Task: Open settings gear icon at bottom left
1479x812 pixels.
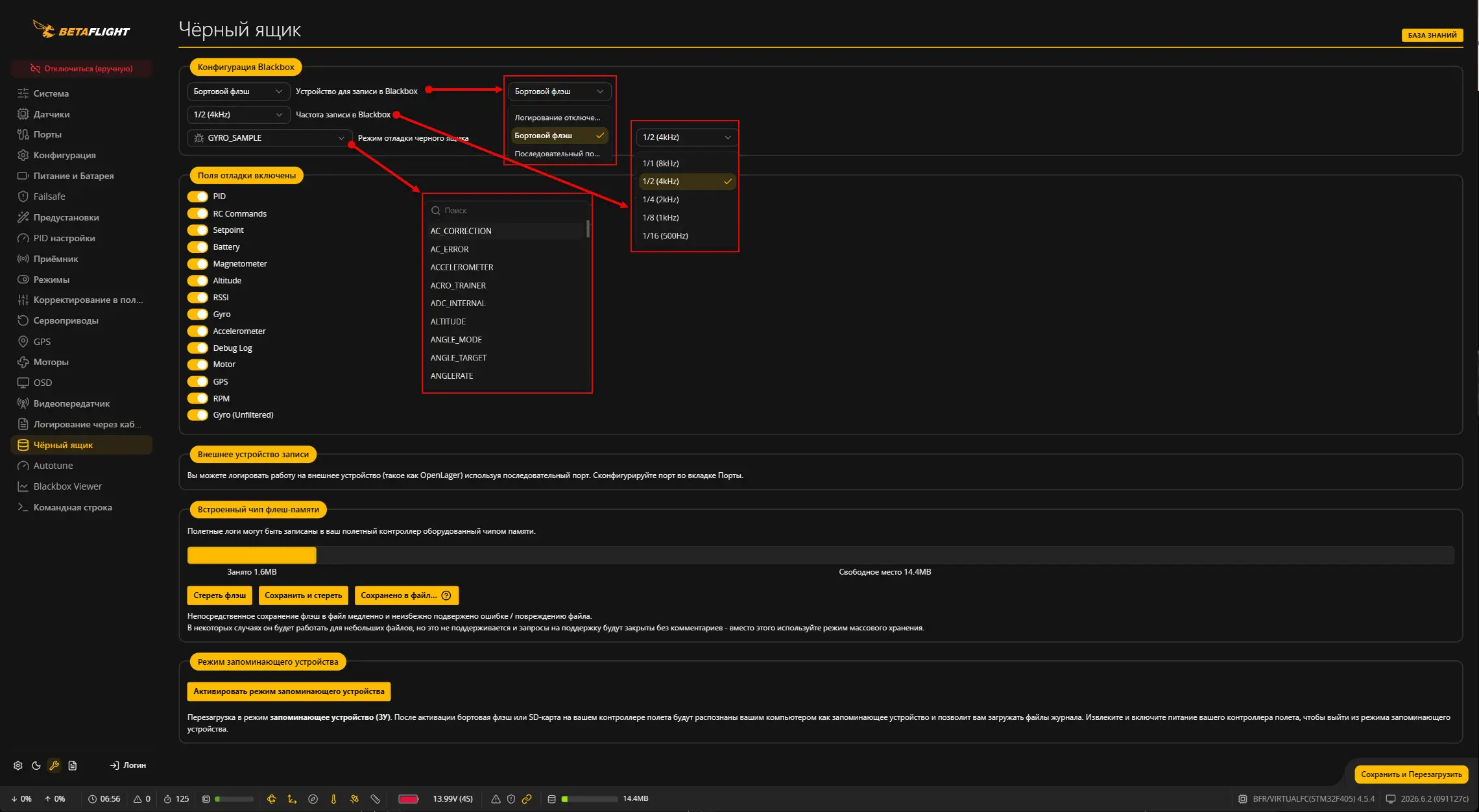Action: coord(18,765)
